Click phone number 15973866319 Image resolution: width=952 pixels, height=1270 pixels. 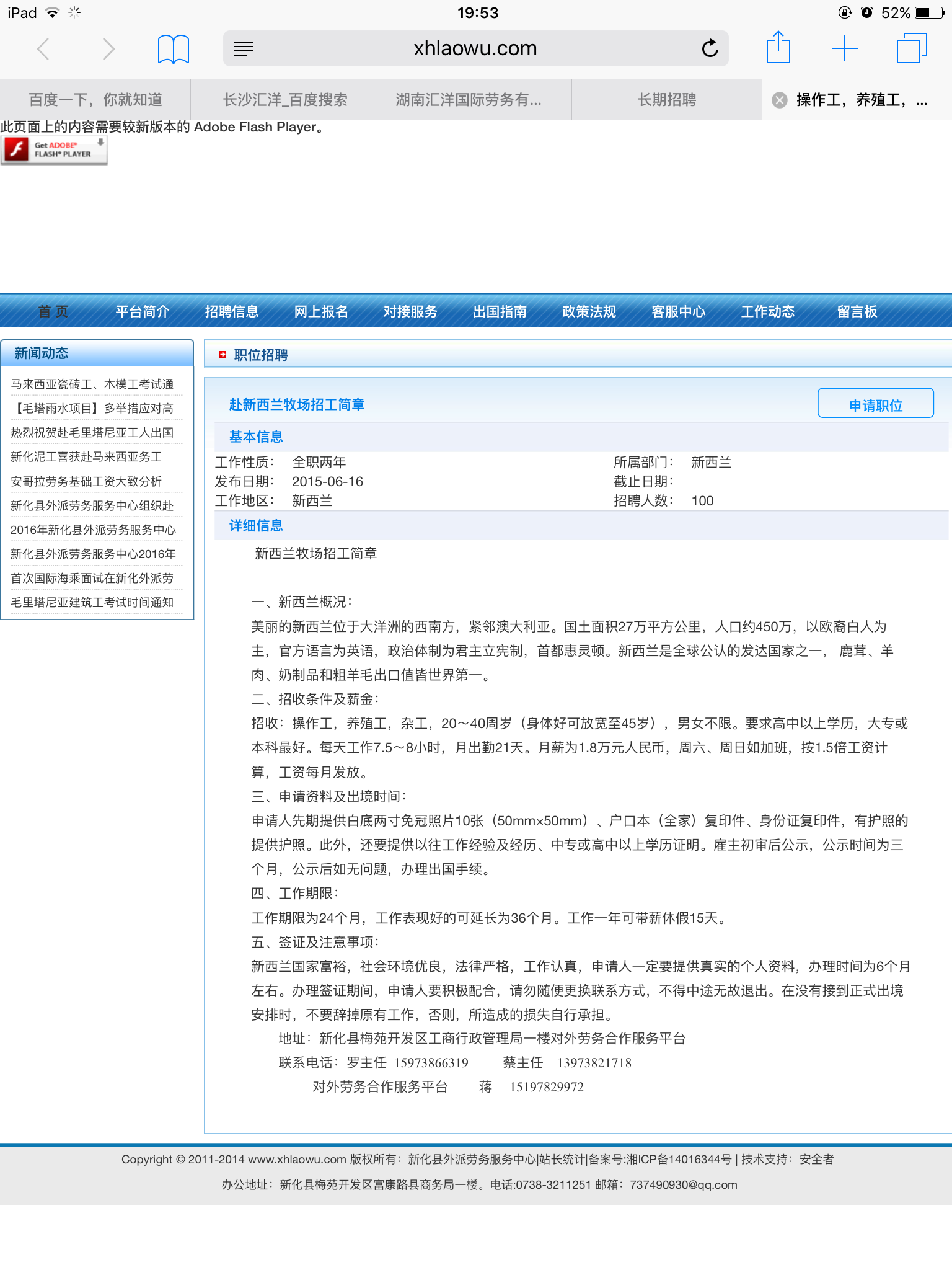(431, 1062)
